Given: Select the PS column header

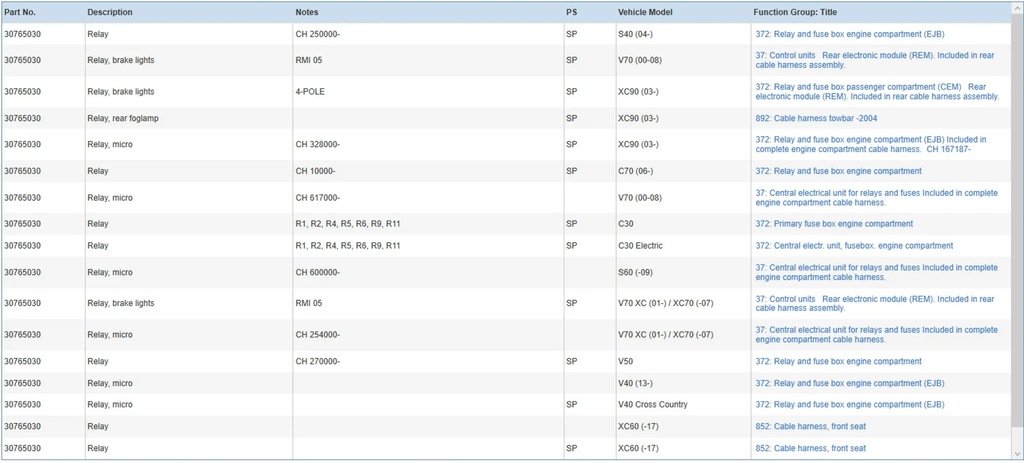Looking at the screenshot, I should point(571,12).
